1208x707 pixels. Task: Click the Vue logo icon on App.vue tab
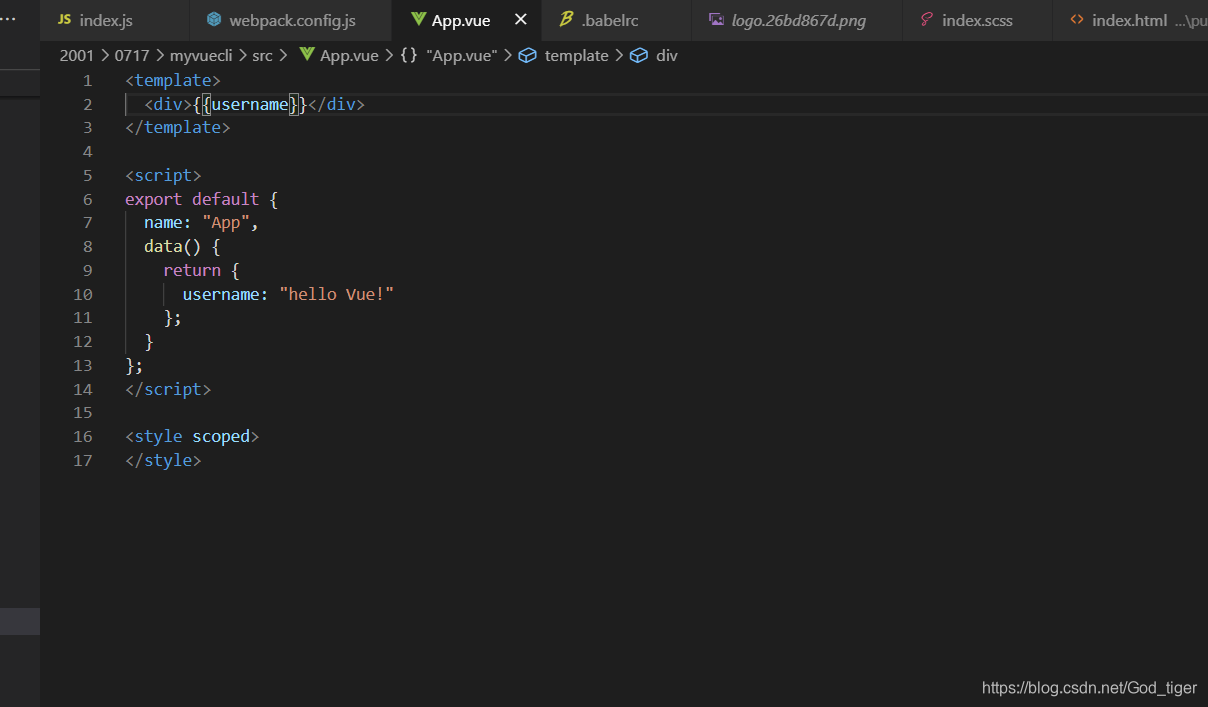point(418,20)
